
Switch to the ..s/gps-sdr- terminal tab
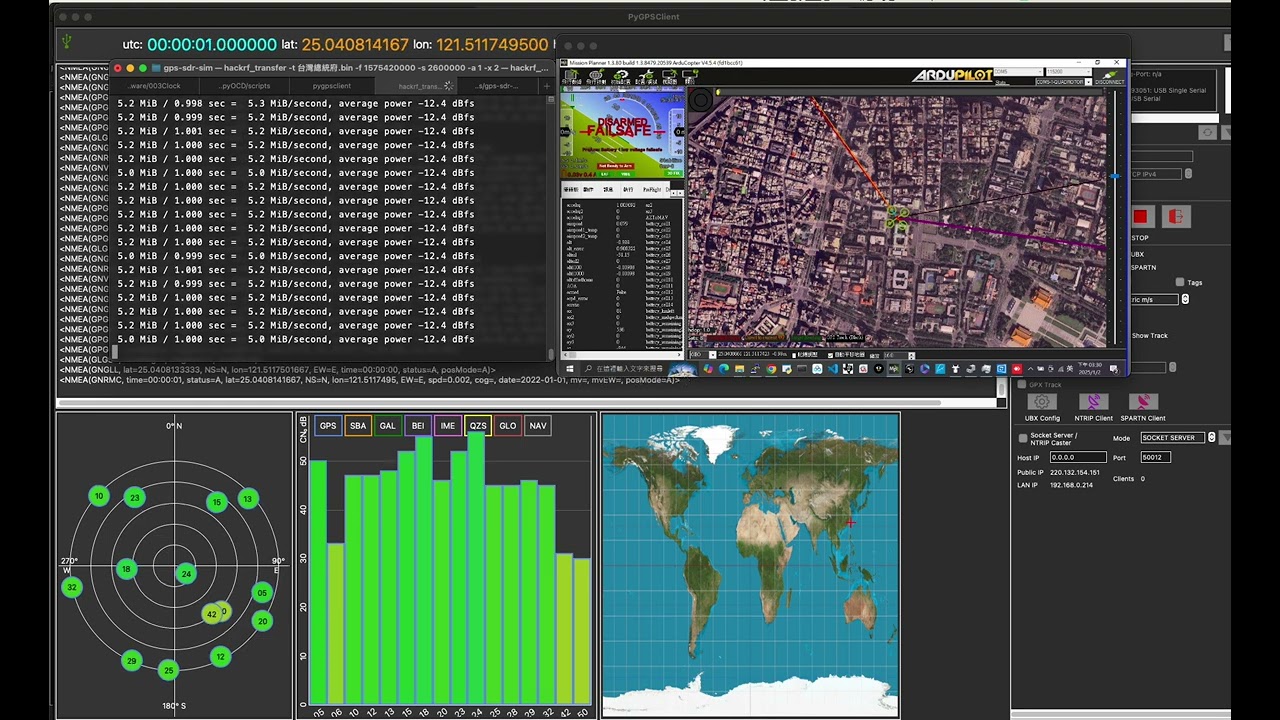[x=497, y=86]
